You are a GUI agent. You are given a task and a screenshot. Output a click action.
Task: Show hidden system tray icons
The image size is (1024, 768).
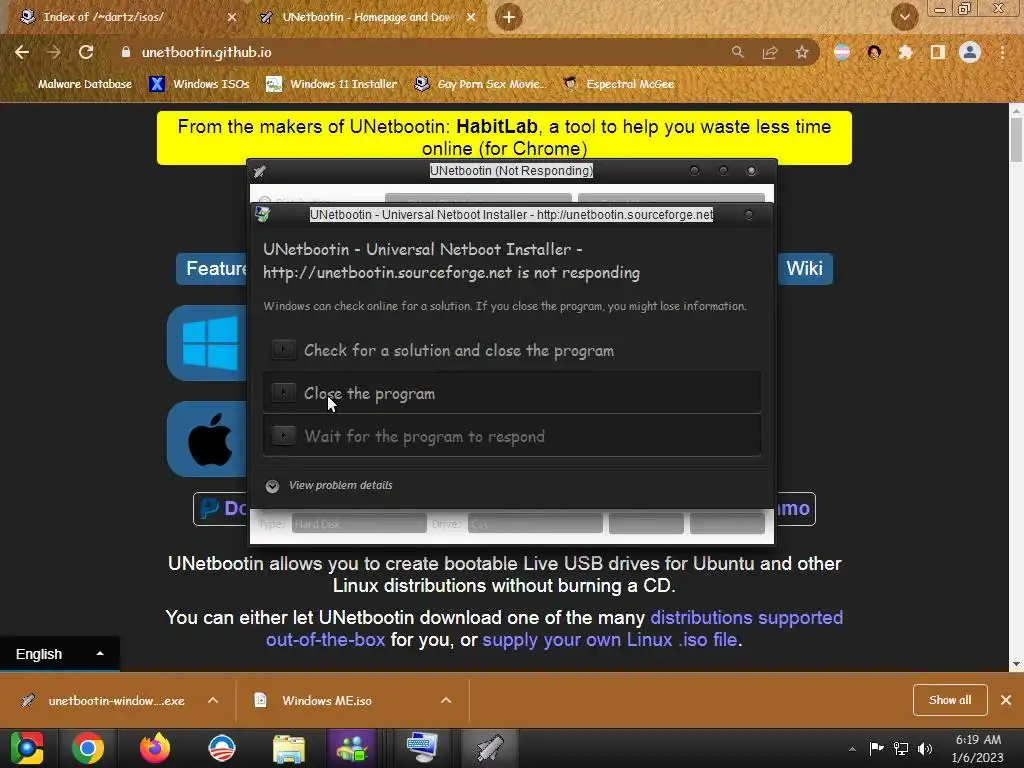click(x=852, y=749)
